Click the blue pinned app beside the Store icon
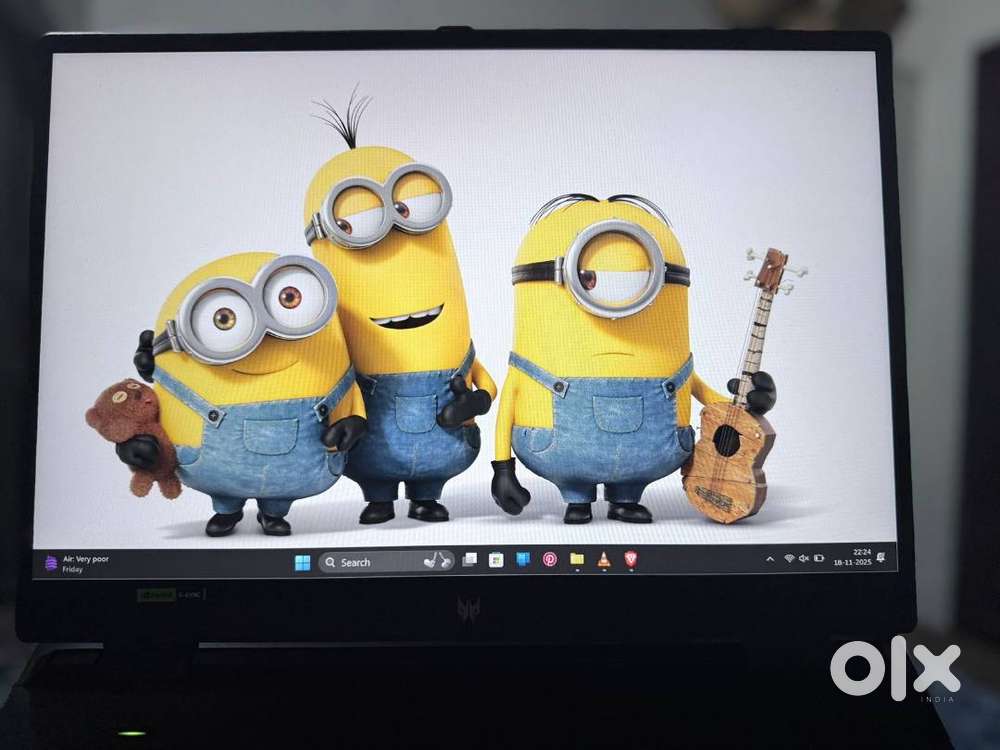The width and height of the screenshot is (1000, 750). tap(521, 562)
